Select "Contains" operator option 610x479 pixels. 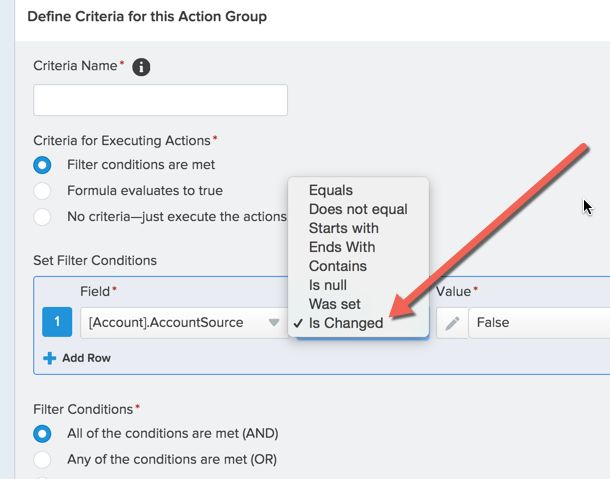[337, 266]
